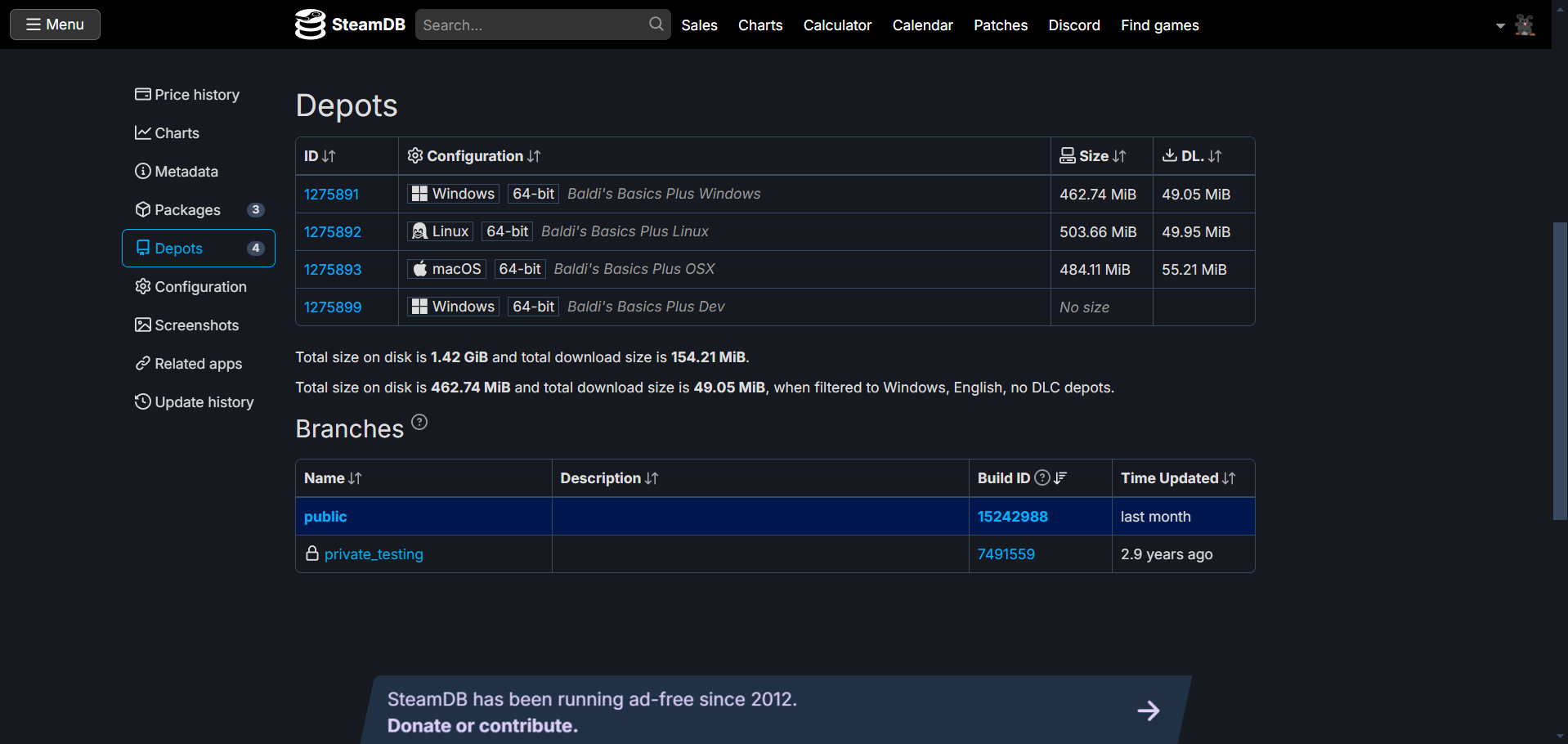The image size is (1568, 744).
Task: Click the Branches help question mark icon
Action: [419, 422]
